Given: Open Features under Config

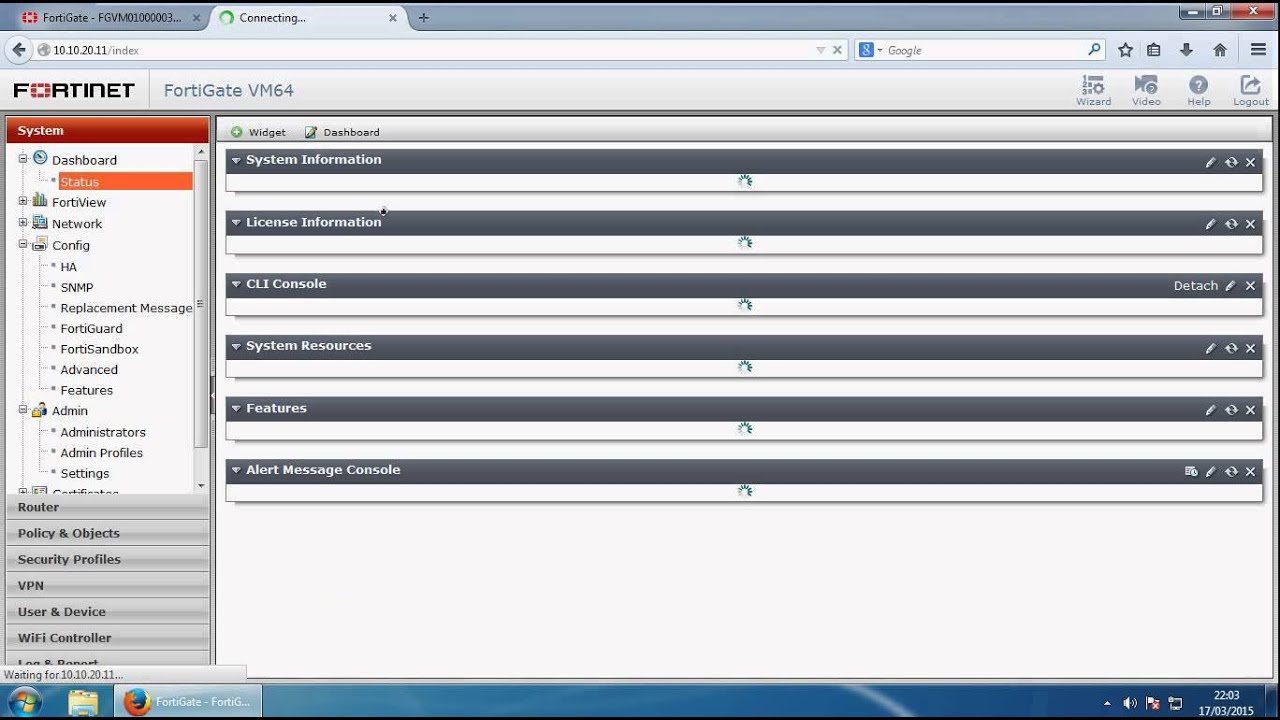Looking at the screenshot, I should 86,390.
